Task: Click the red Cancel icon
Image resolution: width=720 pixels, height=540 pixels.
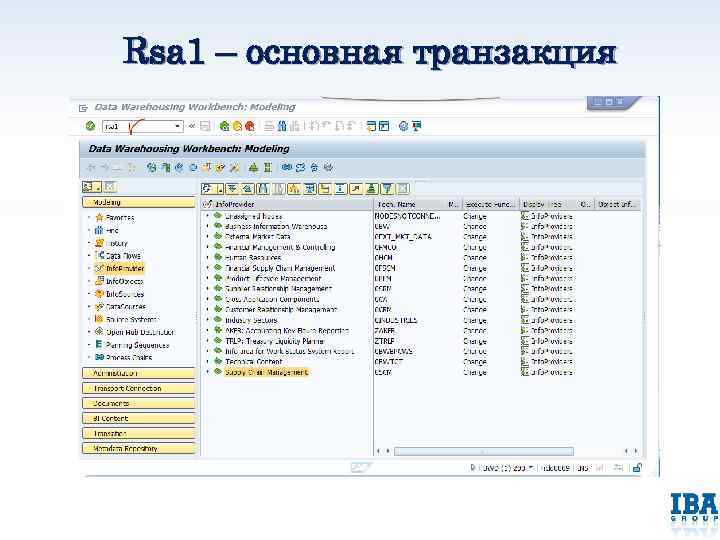Action: coord(250,126)
